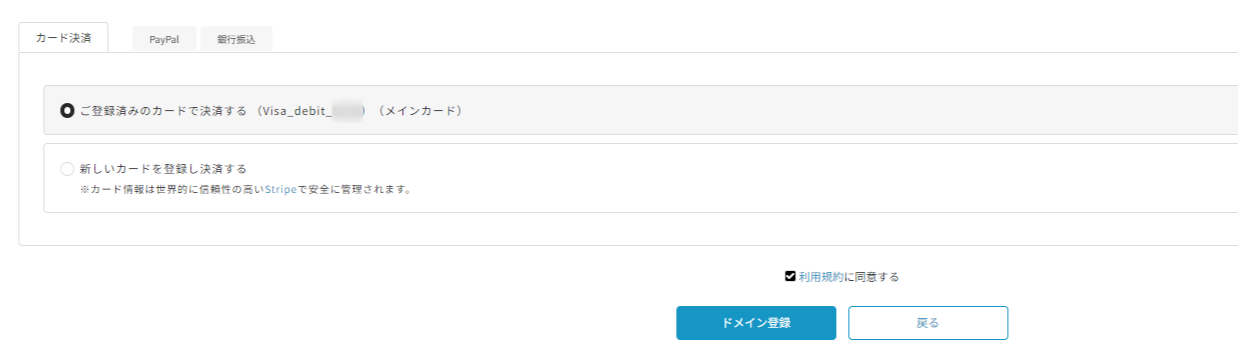Select the registered card radio button
The width and height of the screenshot is (1238, 360).
67,111
